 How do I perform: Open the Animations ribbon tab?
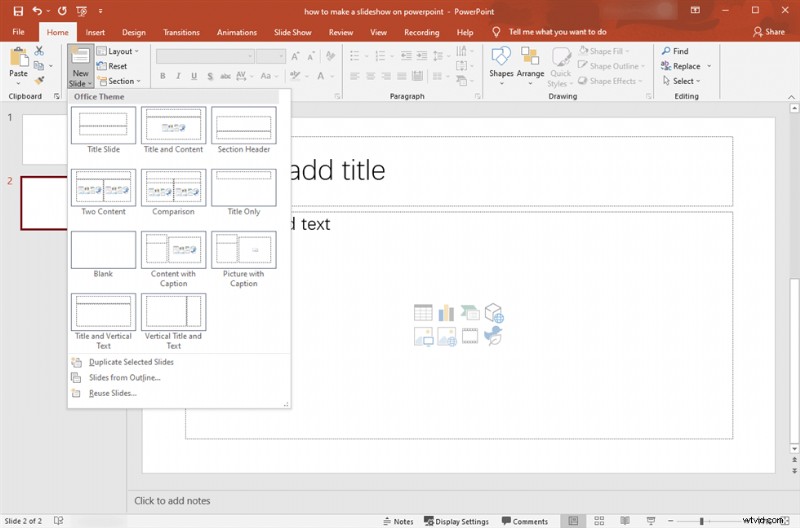tap(237, 32)
